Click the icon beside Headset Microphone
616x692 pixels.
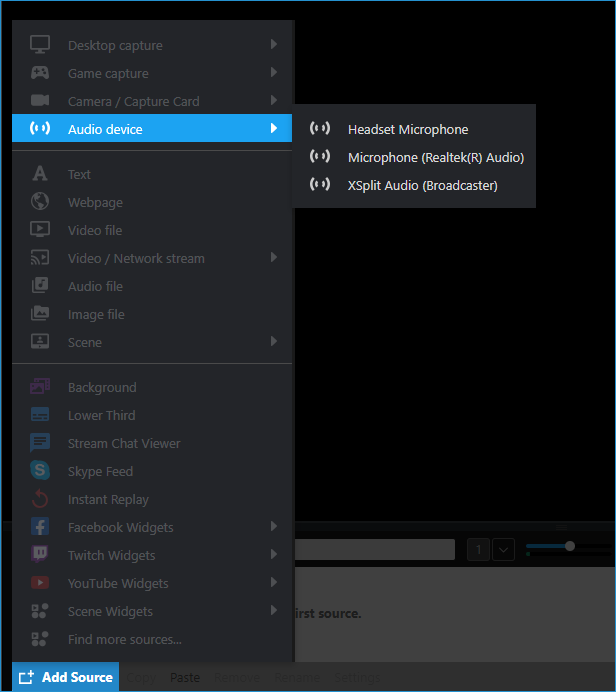(320, 128)
